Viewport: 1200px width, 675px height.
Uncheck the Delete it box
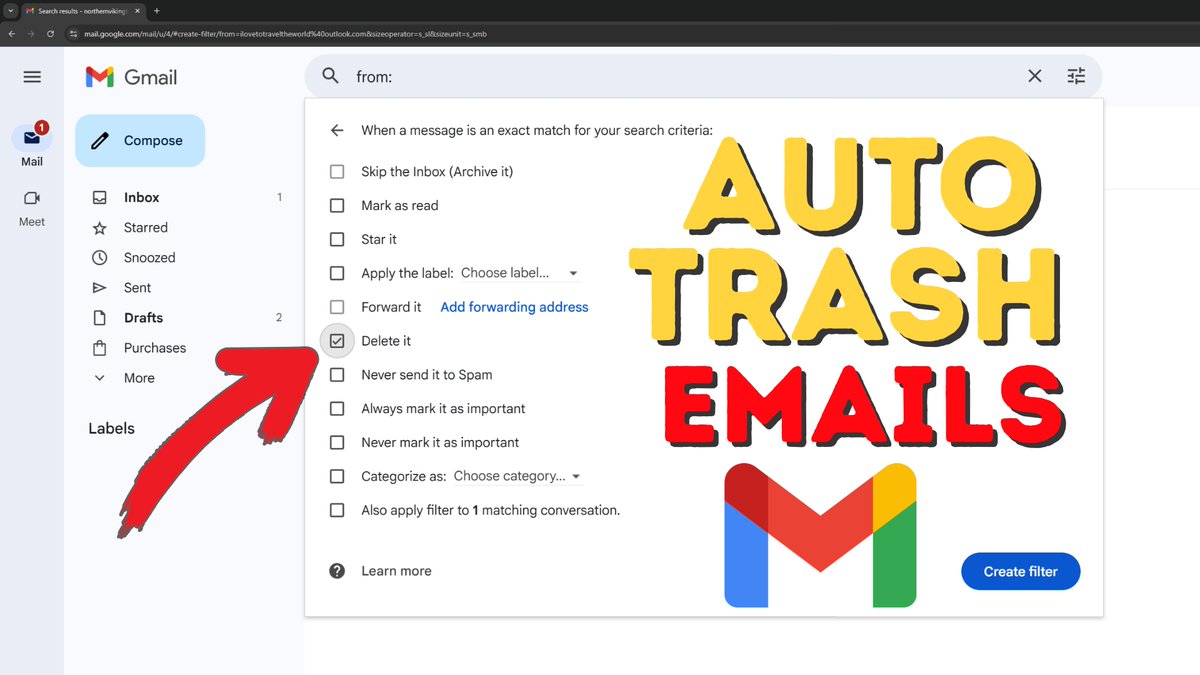[337, 341]
